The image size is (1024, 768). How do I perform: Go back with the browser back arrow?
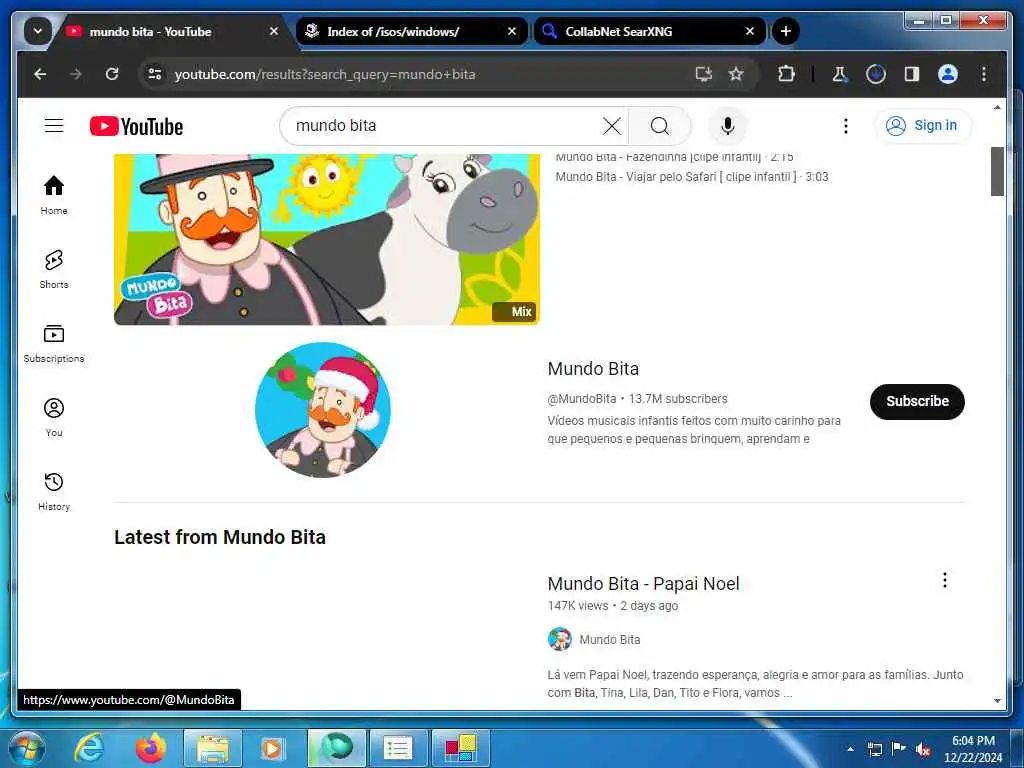pos(40,74)
